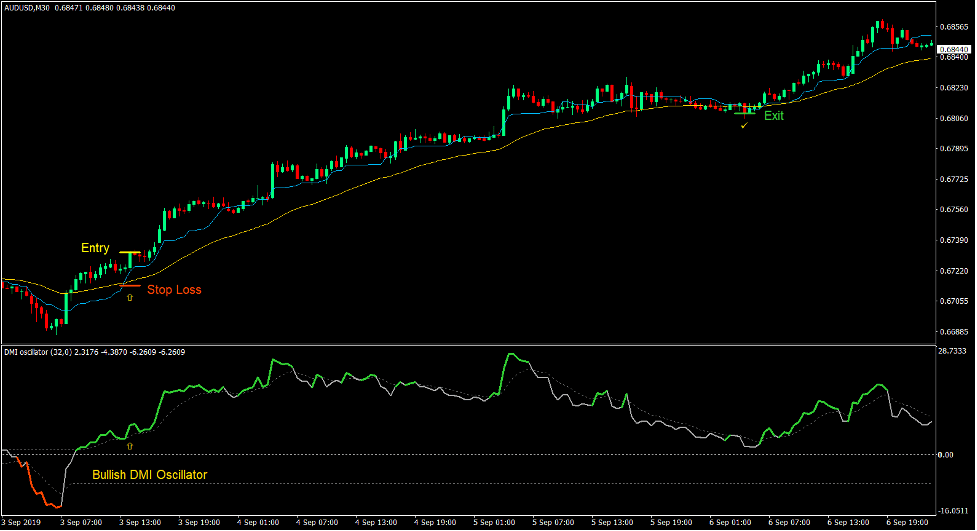
Task: Select the red Stop Loss horizontal line marker
Action: pos(127,286)
